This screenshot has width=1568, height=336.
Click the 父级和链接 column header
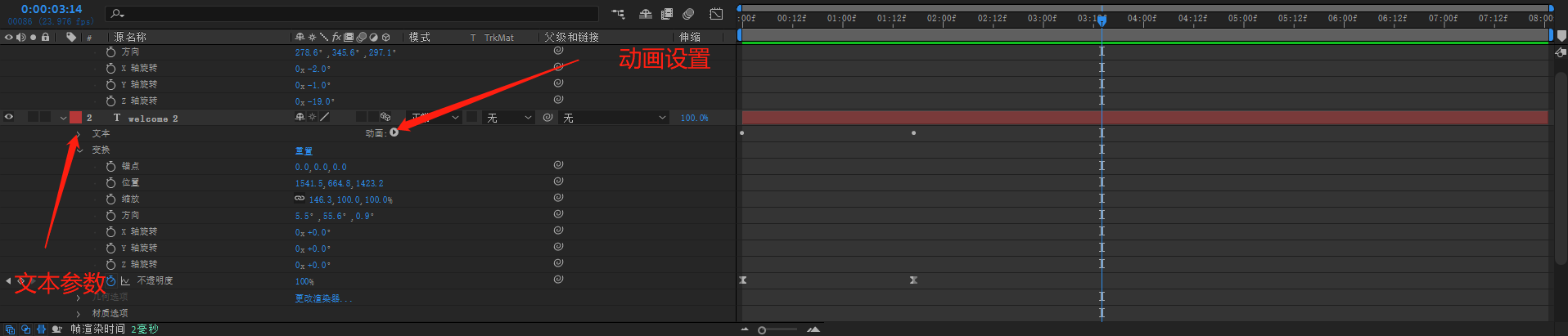pos(571,37)
